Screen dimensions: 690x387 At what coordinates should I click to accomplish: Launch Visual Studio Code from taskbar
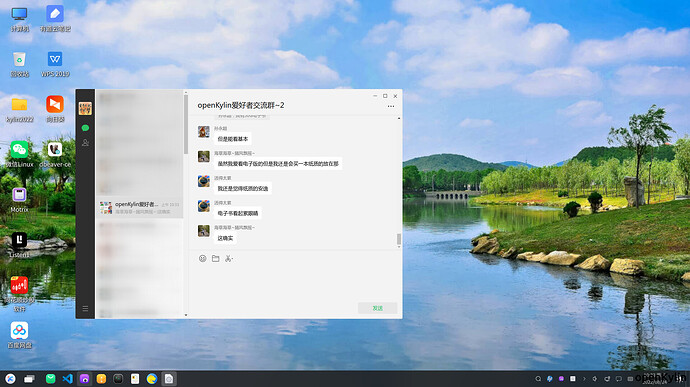click(x=67, y=379)
